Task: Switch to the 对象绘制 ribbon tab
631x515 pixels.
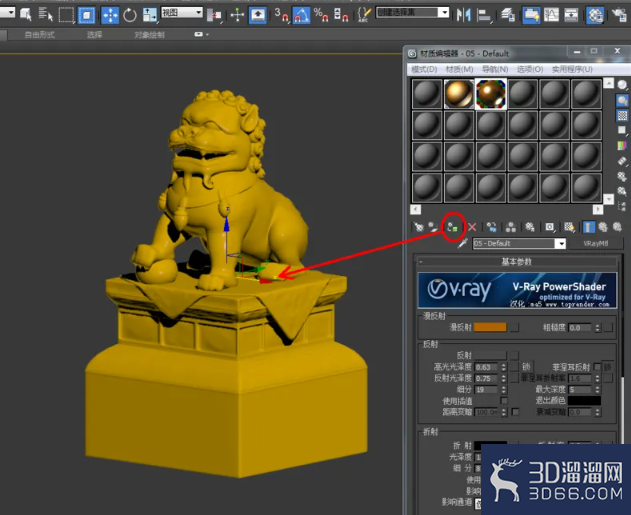Action: tap(149, 35)
